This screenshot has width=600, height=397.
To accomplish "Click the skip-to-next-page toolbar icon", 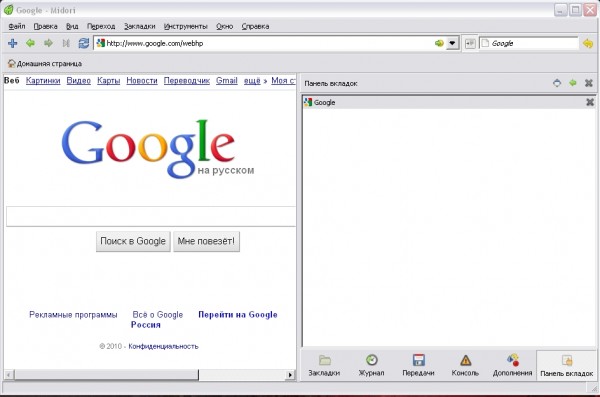I will point(66,43).
